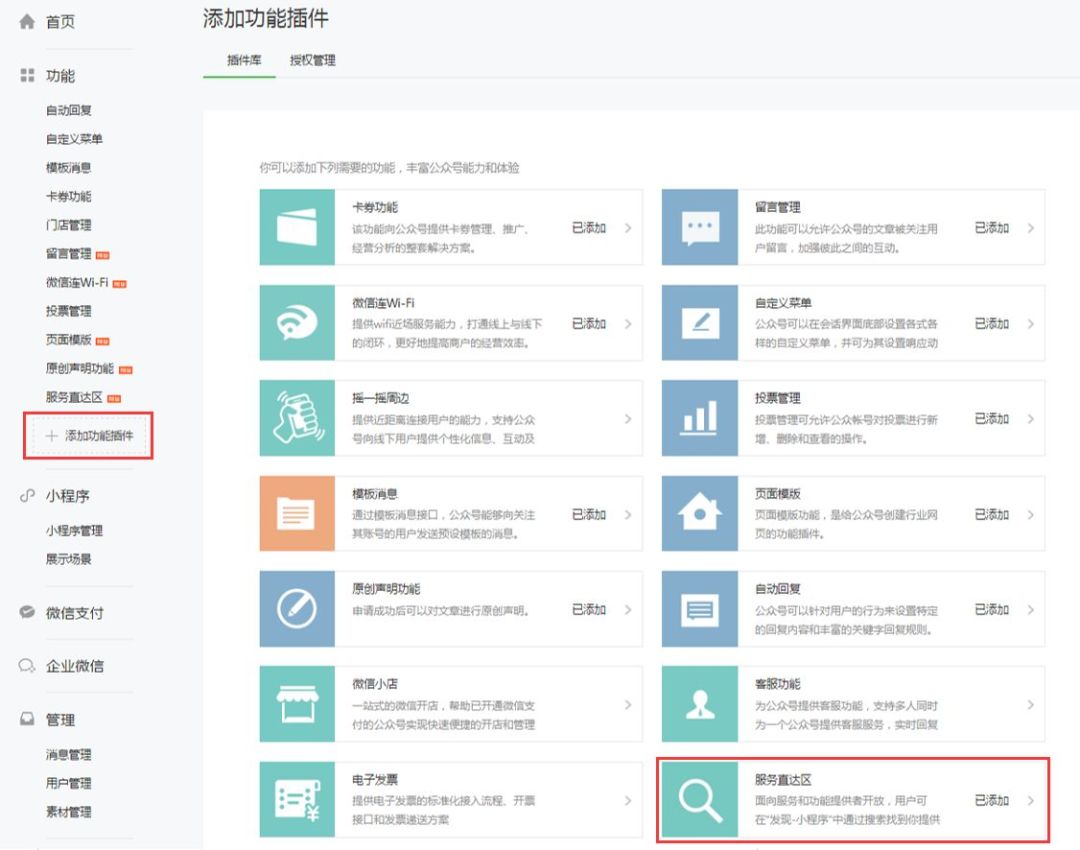Open 消息管理 under 管理

[69, 754]
